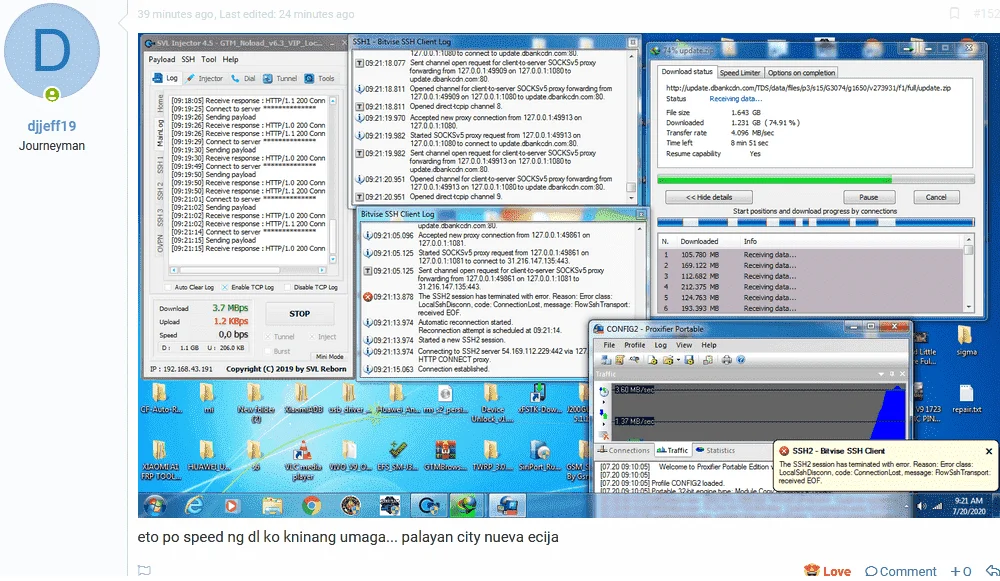1000x581 pixels.
Task: Open dropdown arrow beside Proxifier open-profile icon
Action: 678,360
